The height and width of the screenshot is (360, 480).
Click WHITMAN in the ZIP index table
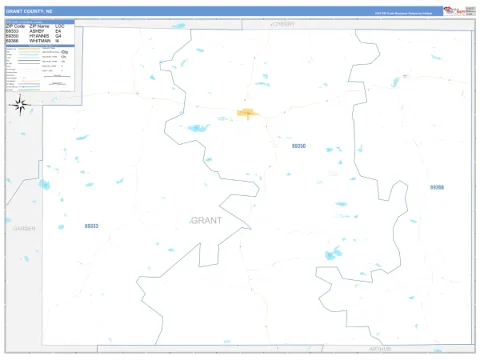40,41
